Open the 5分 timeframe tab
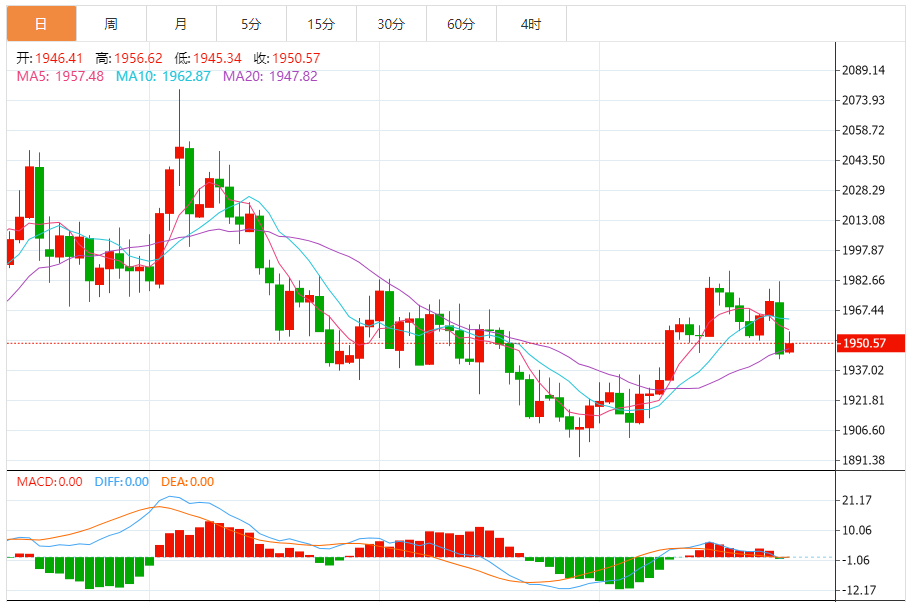The image size is (912, 602). tap(251, 24)
